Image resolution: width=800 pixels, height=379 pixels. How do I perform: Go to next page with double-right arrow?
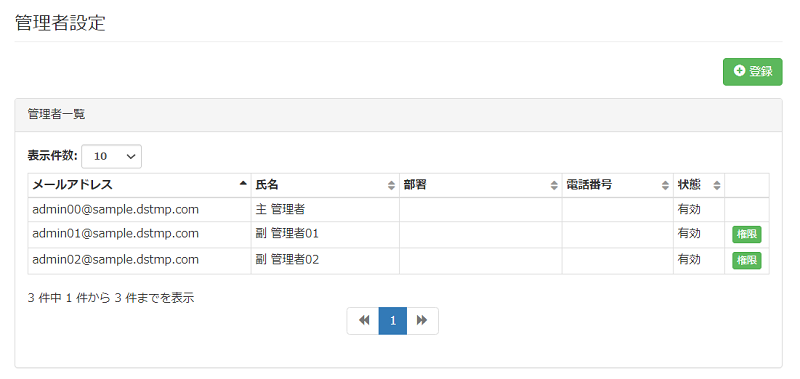pyautogui.click(x=422, y=321)
